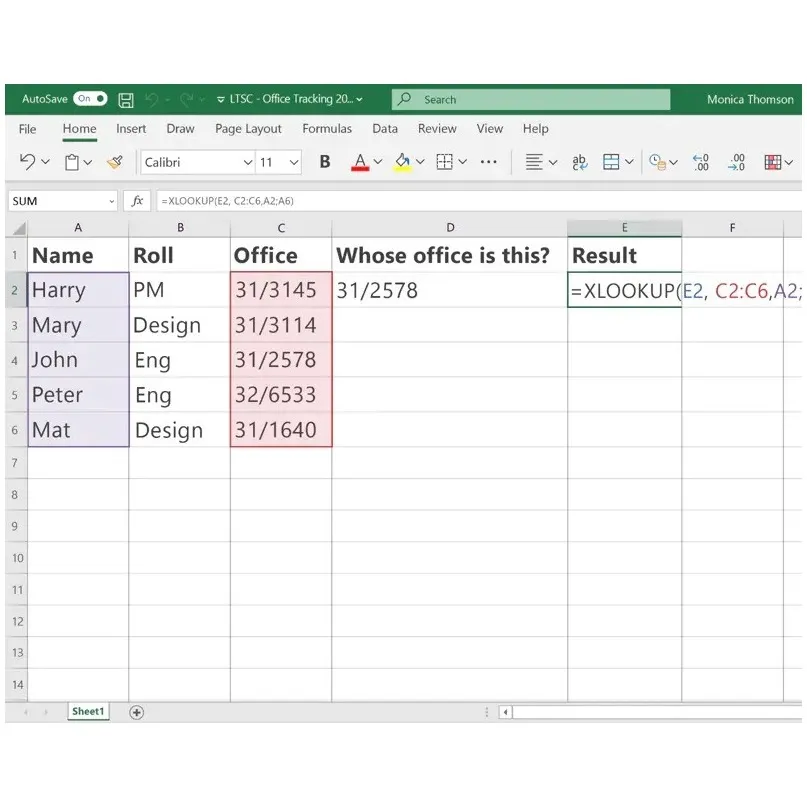The height and width of the screenshot is (807, 807).
Task: Open the Font Size dropdown
Action: [x=280, y=162]
